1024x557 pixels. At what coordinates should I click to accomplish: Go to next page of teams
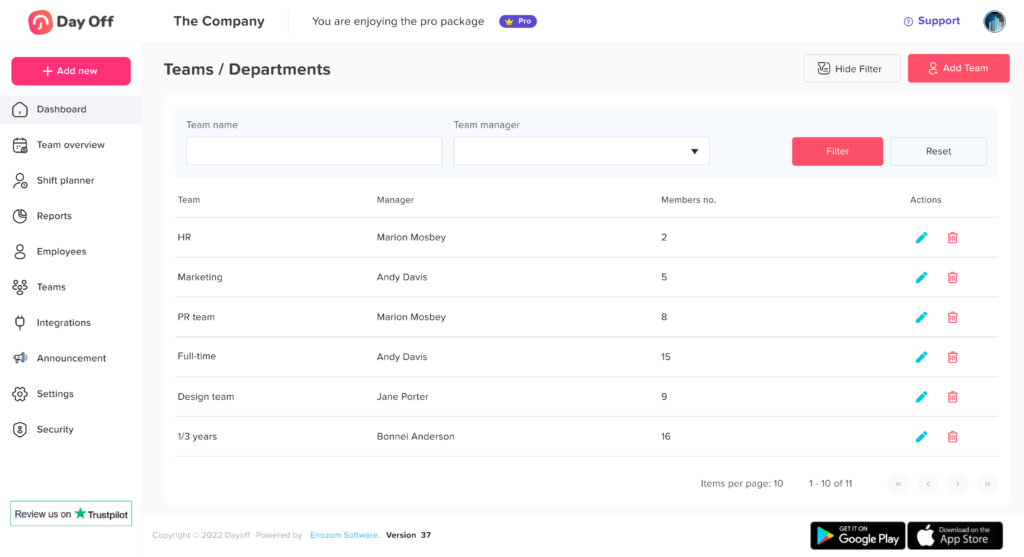(x=958, y=484)
